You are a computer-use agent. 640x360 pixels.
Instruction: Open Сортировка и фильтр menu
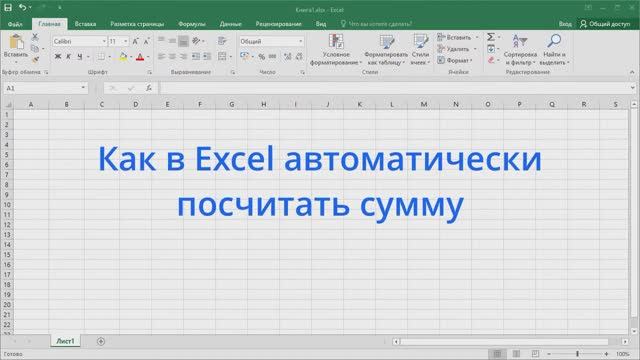click(520, 49)
